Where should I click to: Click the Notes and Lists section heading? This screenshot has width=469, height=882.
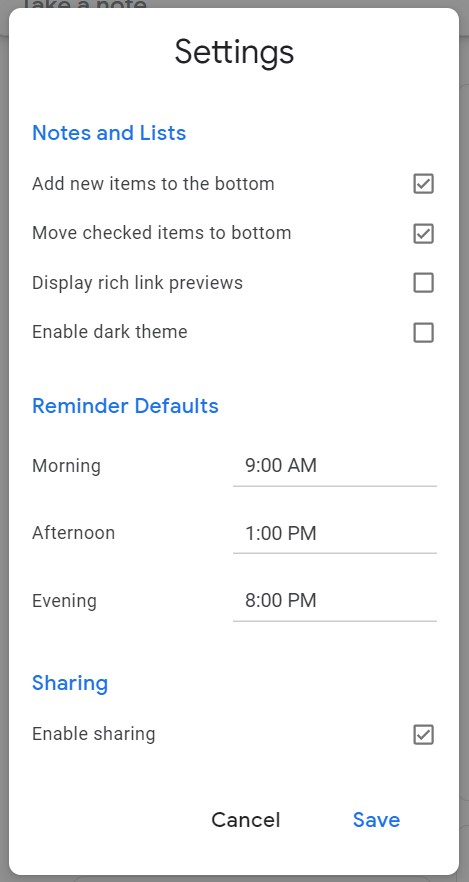109,133
